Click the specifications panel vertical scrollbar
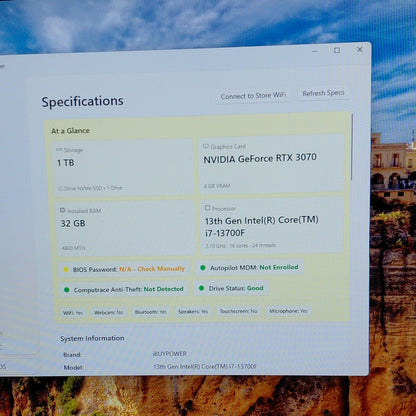 pyautogui.click(x=352, y=147)
